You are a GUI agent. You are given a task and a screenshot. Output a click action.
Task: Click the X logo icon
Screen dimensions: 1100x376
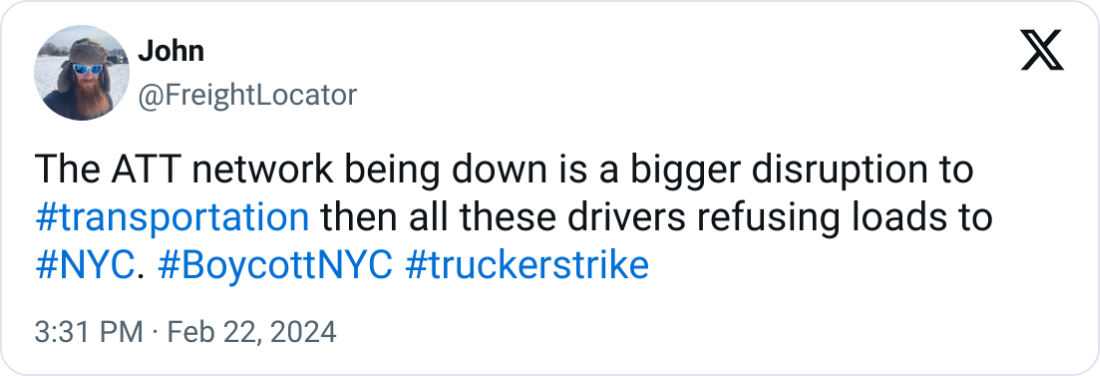pos(1042,51)
